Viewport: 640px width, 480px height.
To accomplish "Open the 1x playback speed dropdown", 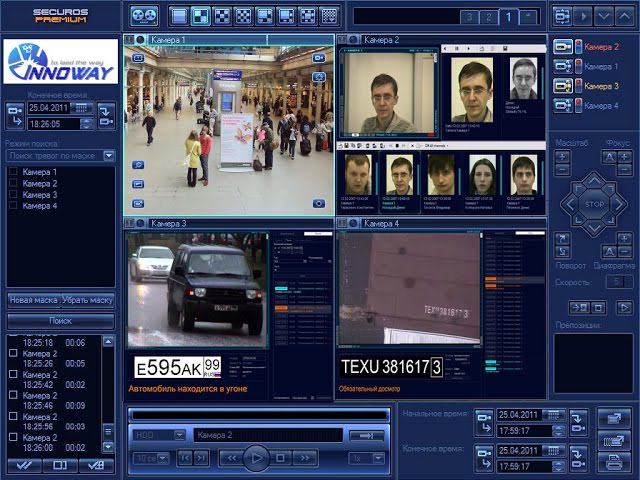I will tap(378, 458).
